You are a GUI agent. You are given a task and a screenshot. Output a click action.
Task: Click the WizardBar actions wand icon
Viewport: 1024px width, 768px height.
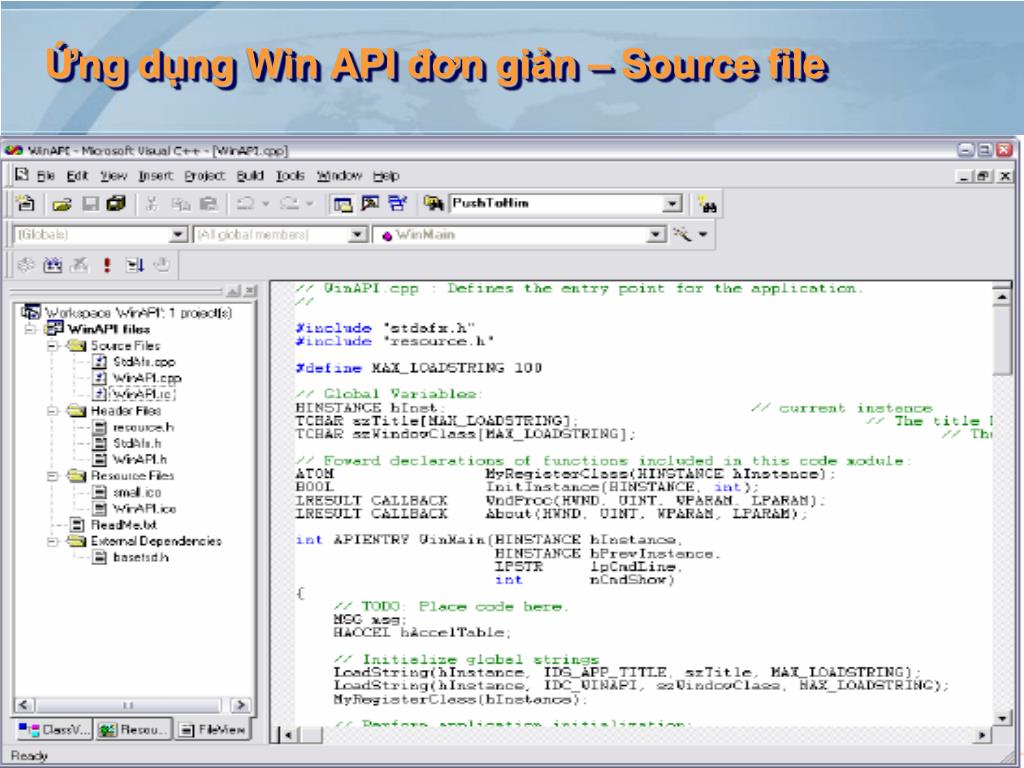682,234
